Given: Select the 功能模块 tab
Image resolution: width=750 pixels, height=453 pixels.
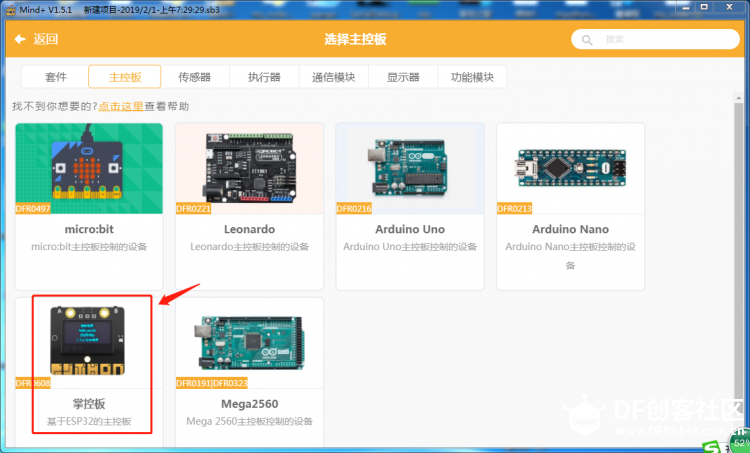Looking at the screenshot, I should coord(472,77).
